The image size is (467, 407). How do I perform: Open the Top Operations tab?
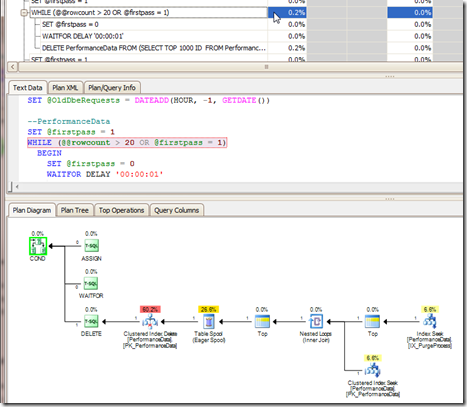click(121, 210)
